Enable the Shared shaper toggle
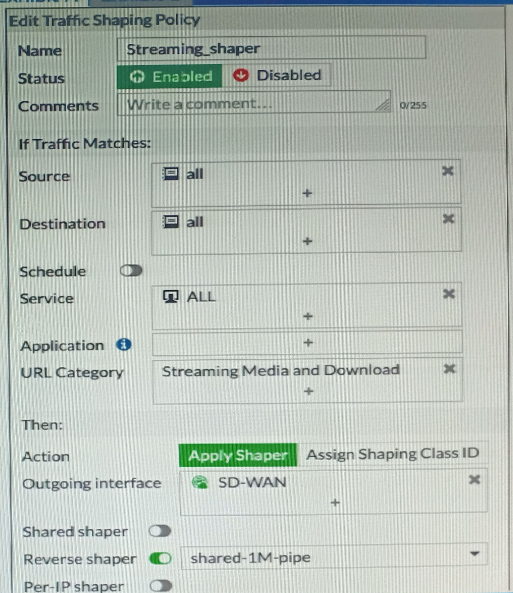The image size is (513, 593). (x=160, y=531)
